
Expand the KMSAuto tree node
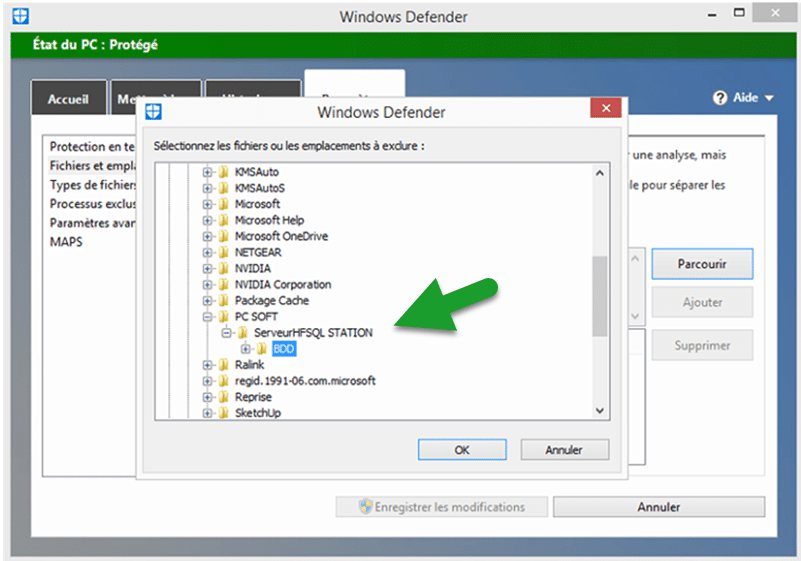(207, 172)
